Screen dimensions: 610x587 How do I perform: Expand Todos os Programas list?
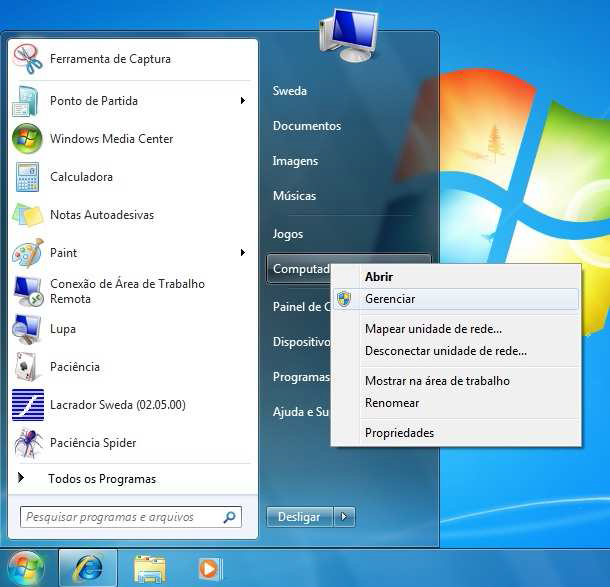pyautogui.click(x=101, y=479)
